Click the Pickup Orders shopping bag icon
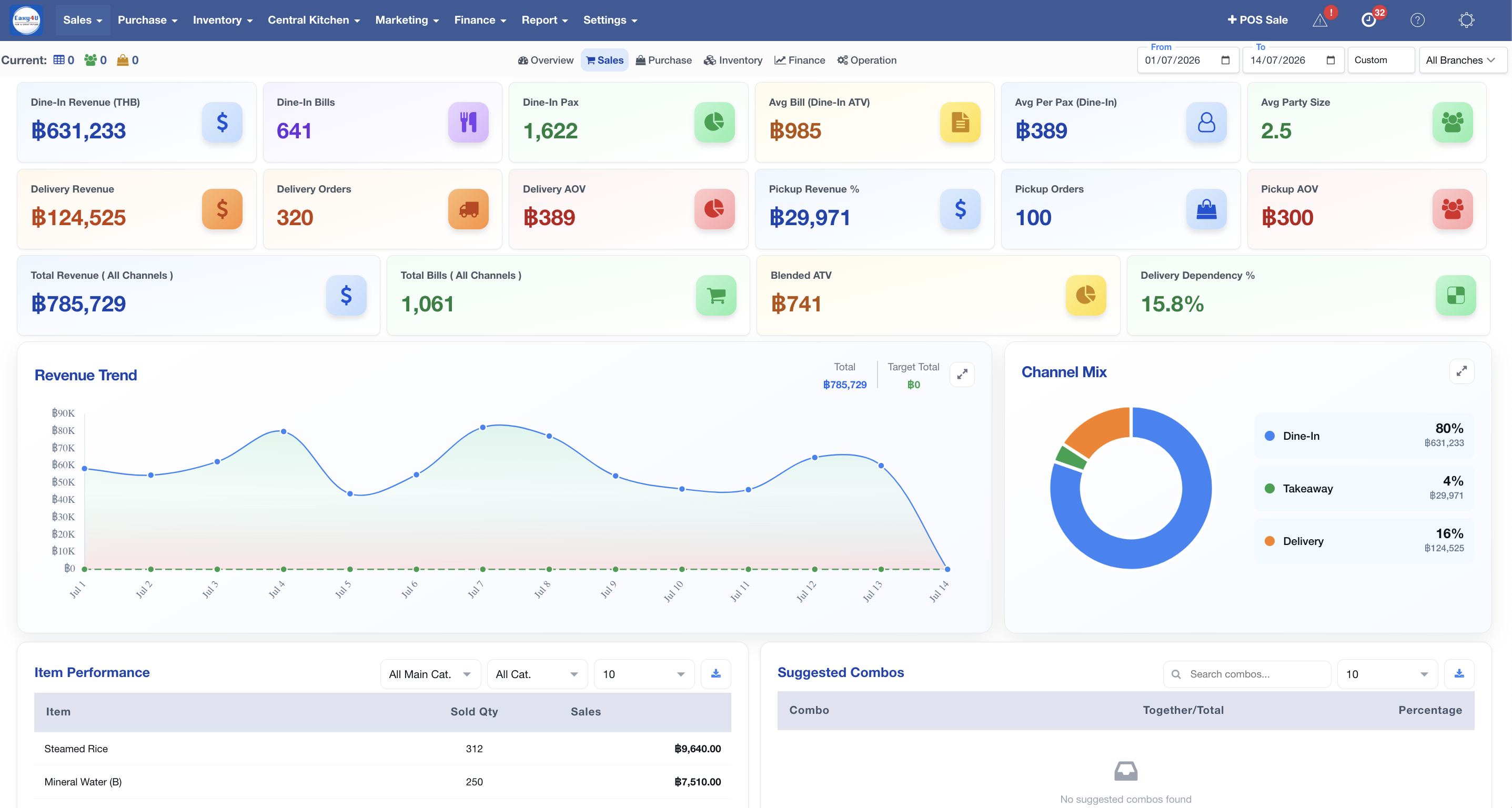This screenshot has height=808, width=1512. (x=1206, y=209)
